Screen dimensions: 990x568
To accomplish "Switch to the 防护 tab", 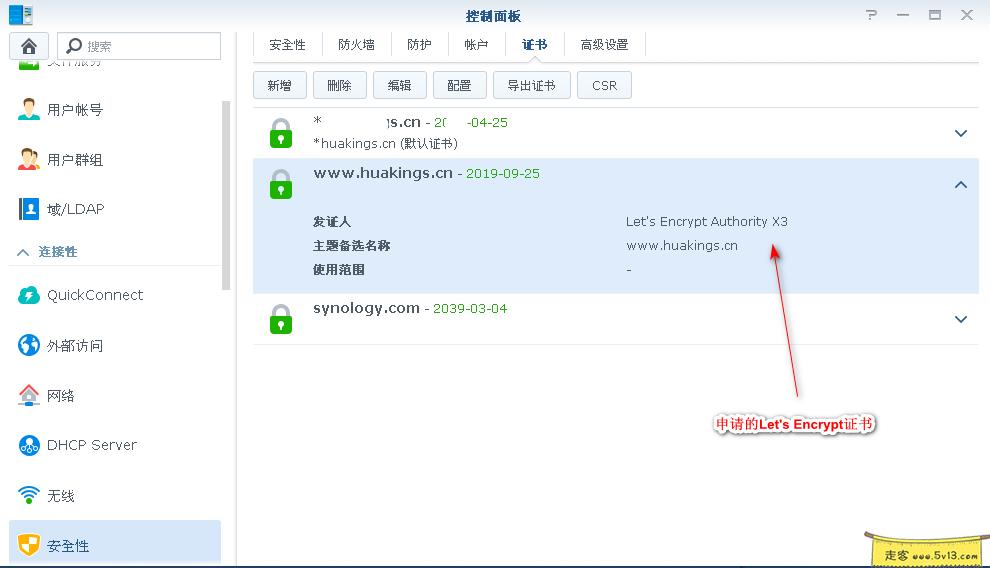I will pos(419,45).
